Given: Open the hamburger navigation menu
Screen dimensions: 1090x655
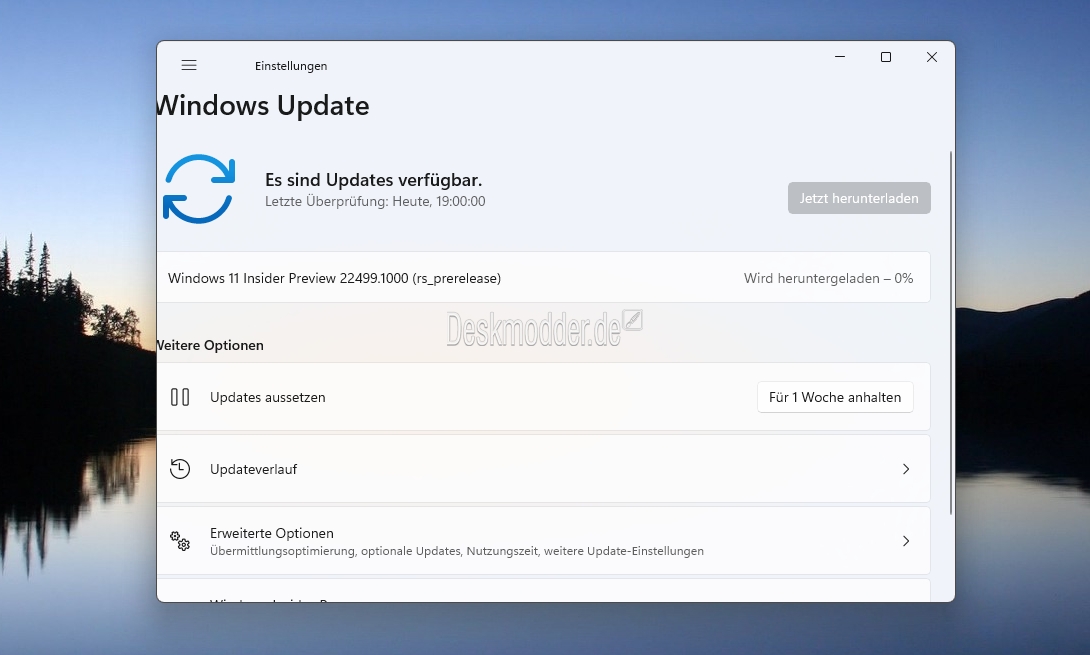Looking at the screenshot, I should [x=189, y=65].
